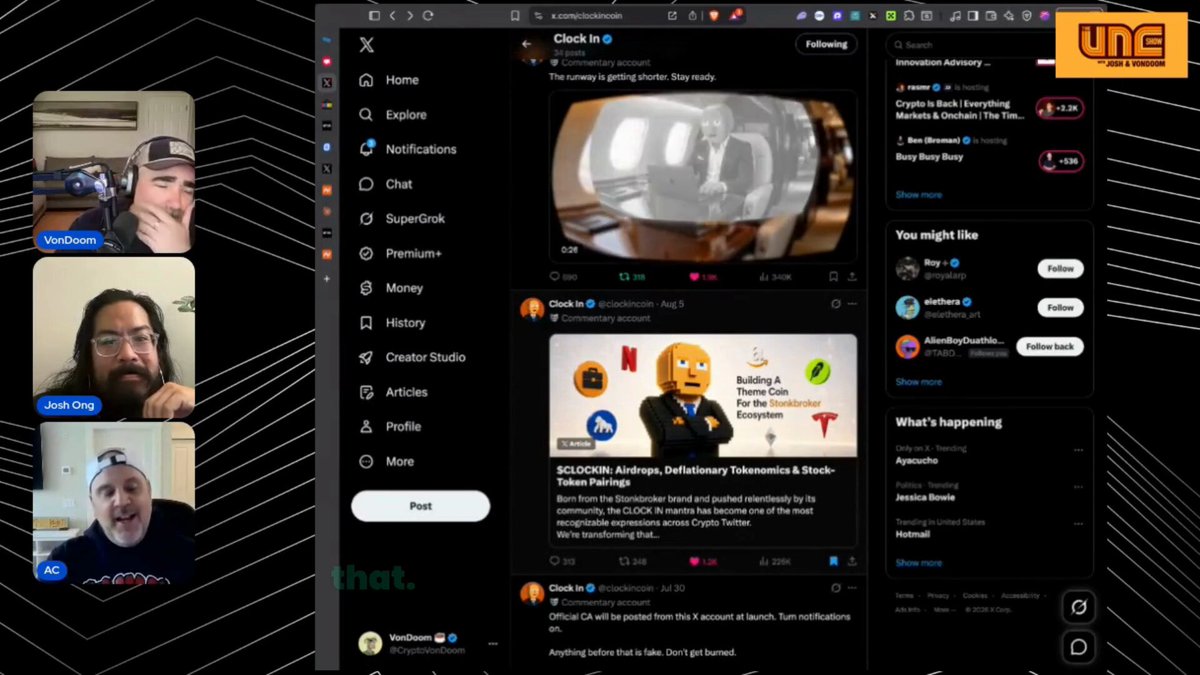The image size is (1200, 675).
Task: Bookmark the video post
Action: 833,277
